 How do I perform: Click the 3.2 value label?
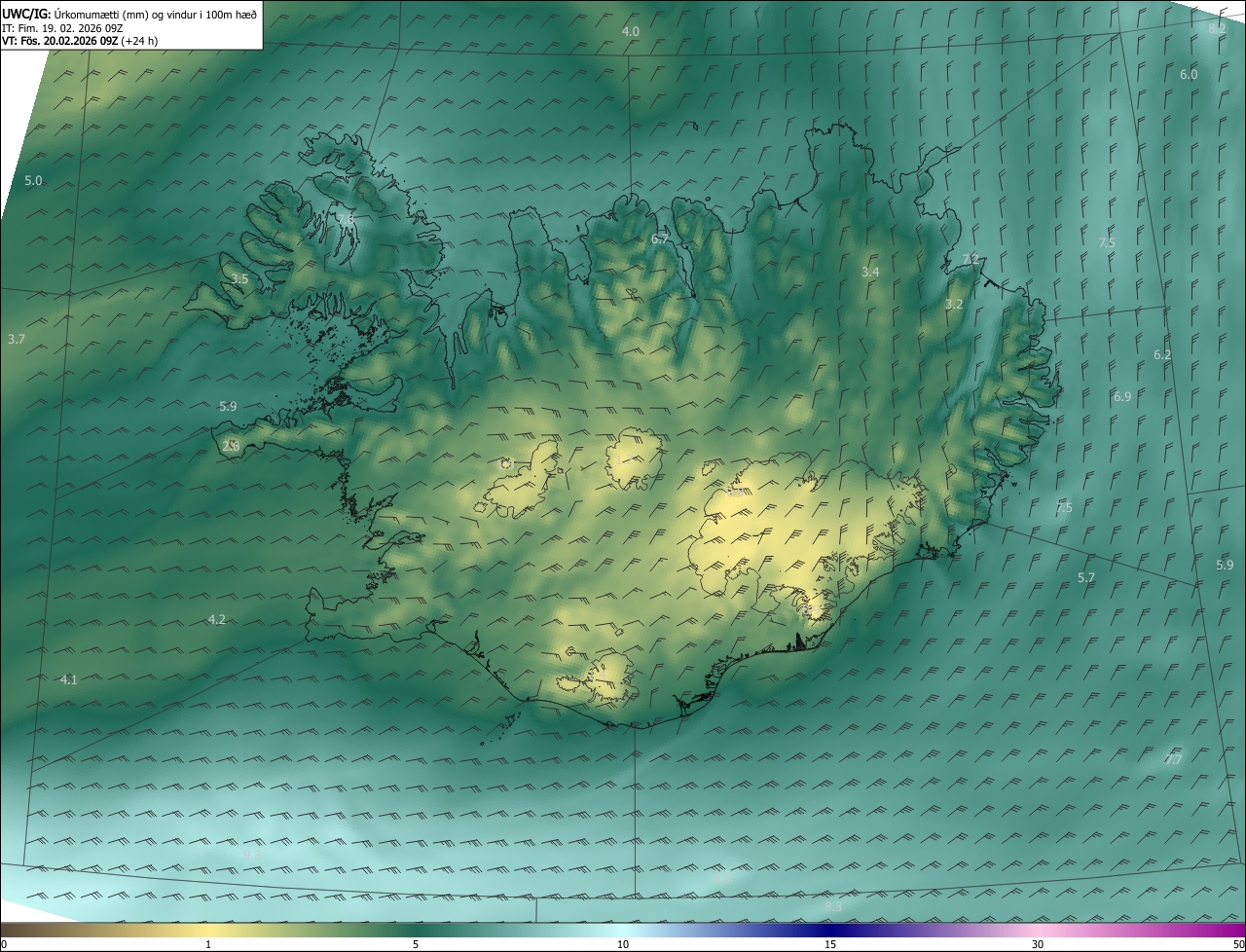pos(954,305)
